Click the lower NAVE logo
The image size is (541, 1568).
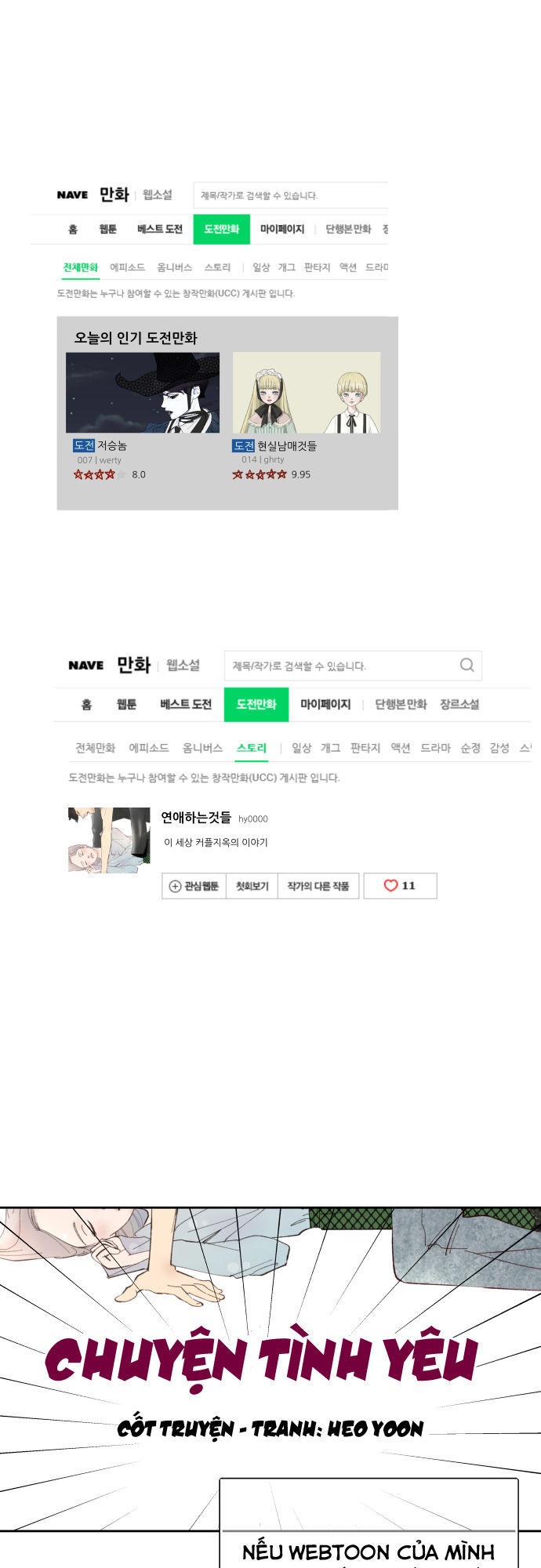(85, 665)
